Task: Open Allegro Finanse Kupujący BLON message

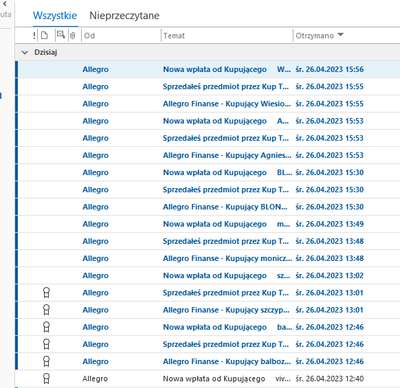Action: coord(208,207)
